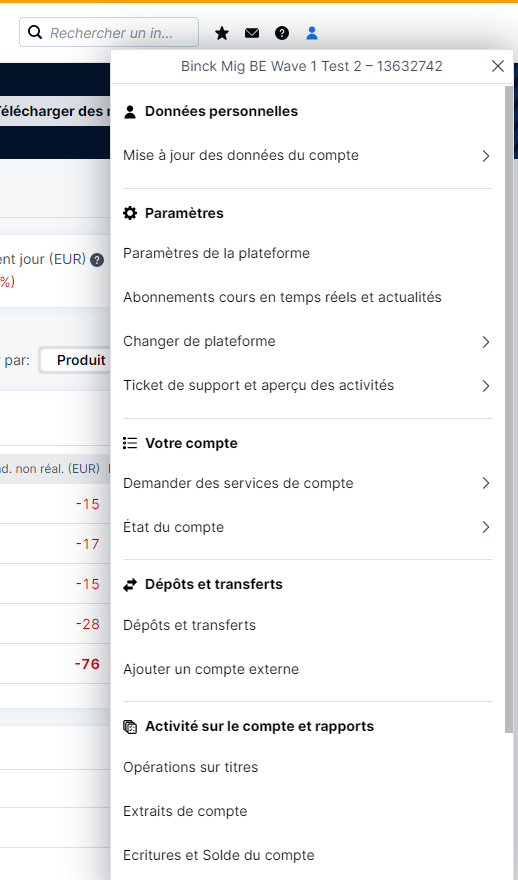Open Demander des services de compte

[308, 483]
